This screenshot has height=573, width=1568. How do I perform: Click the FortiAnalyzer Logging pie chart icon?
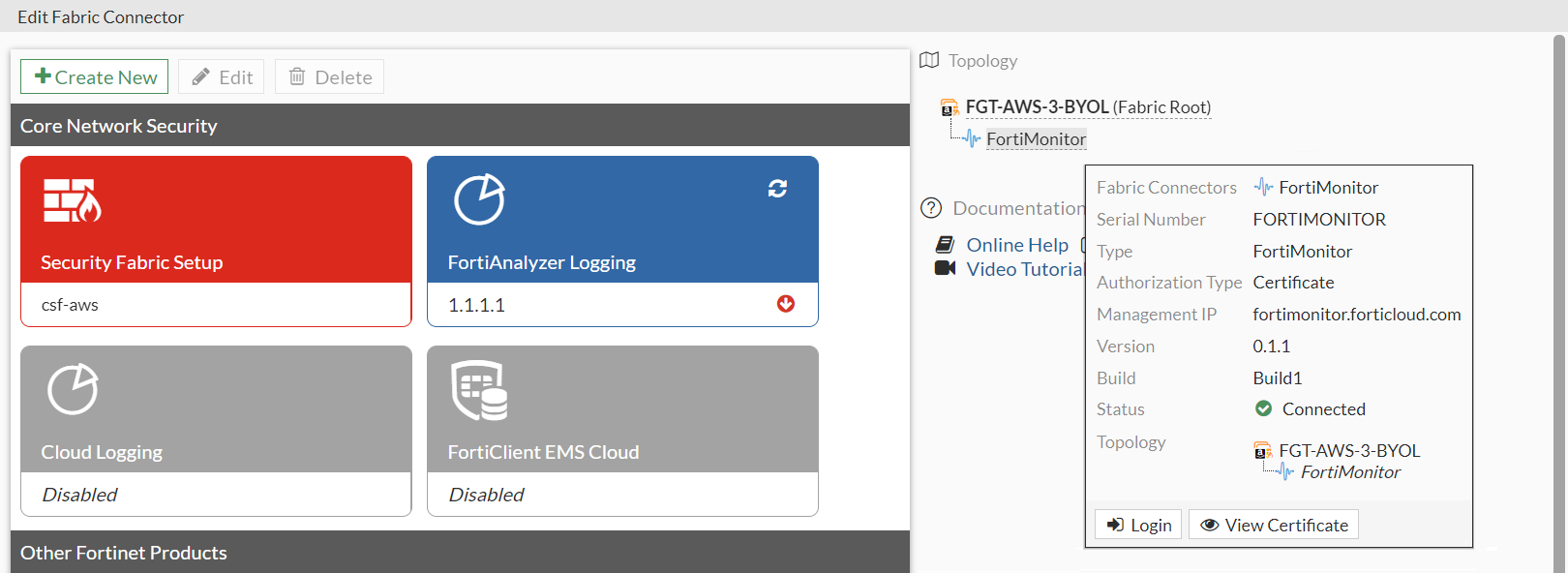479,199
